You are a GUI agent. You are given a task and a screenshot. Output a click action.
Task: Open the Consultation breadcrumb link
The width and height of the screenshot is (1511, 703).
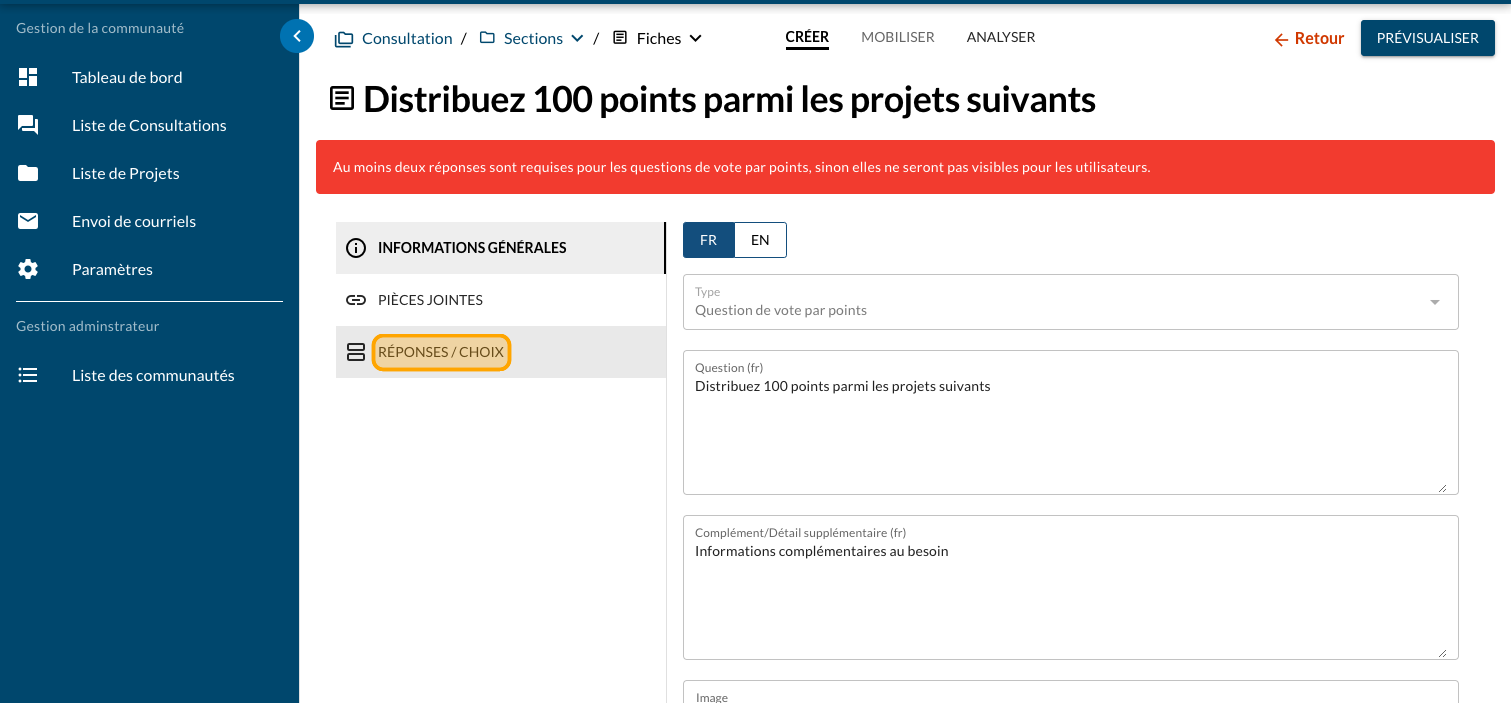[x=406, y=38]
